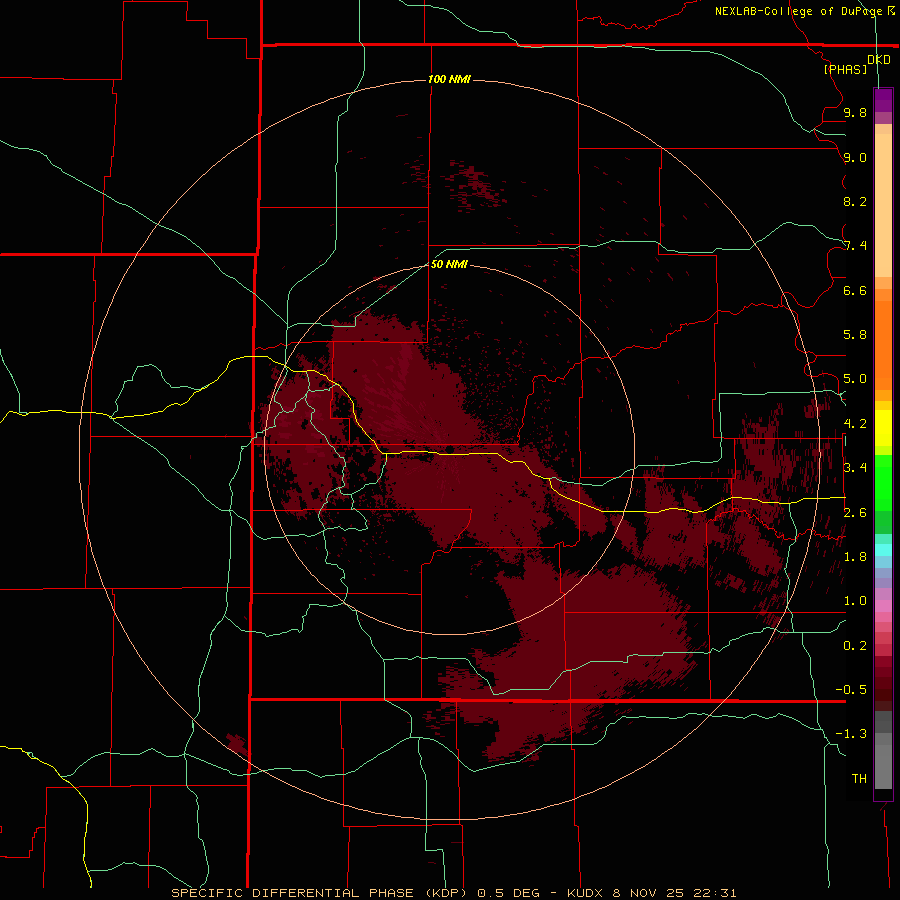Pick the purple top segment of color bar
This screenshot has height=900, width=900.
[883, 100]
